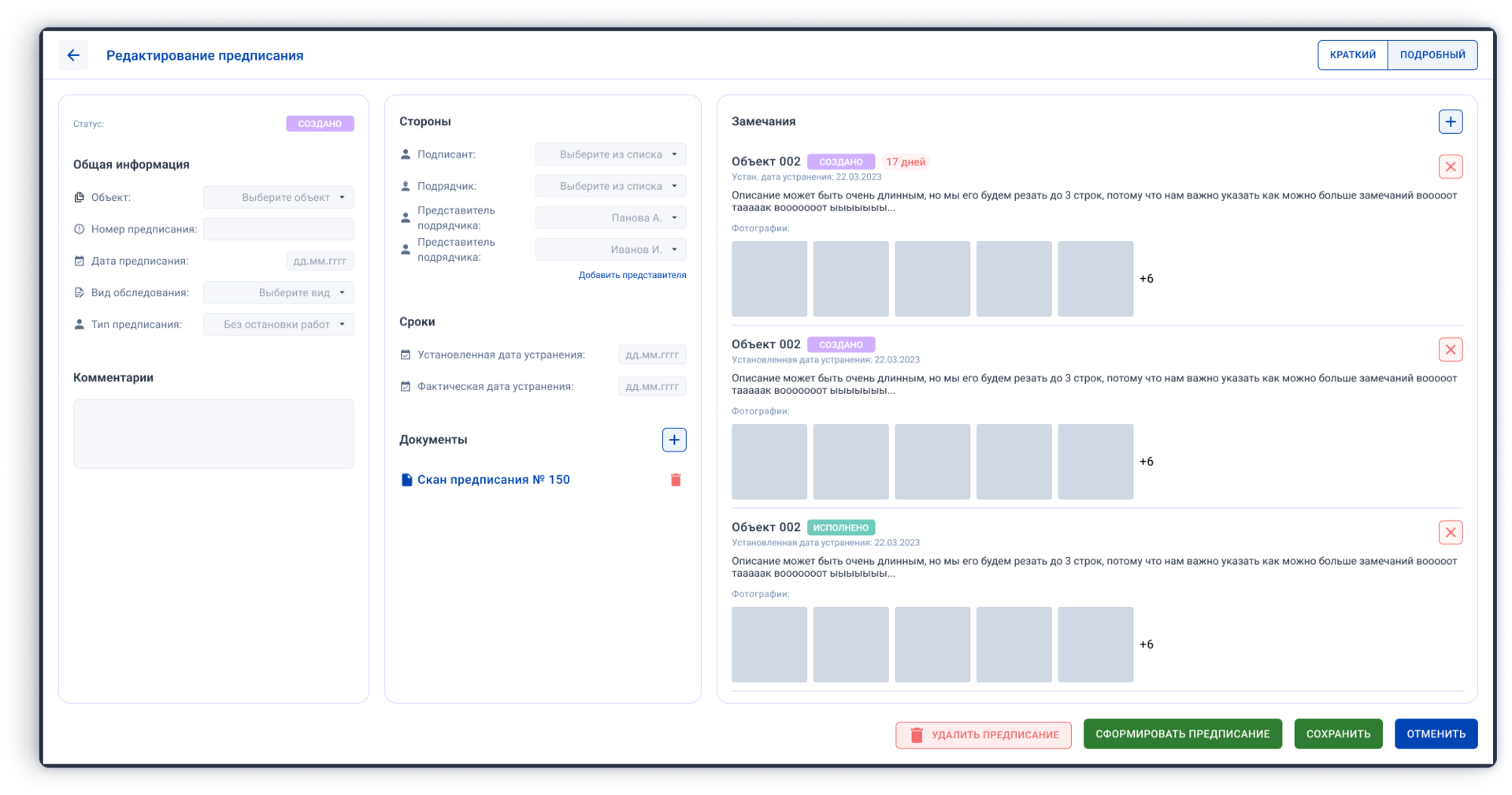Open the calendar icon for Дата предписания
Image resolution: width=1512 pixels, height=795 pixels.
tap(79, 261)
